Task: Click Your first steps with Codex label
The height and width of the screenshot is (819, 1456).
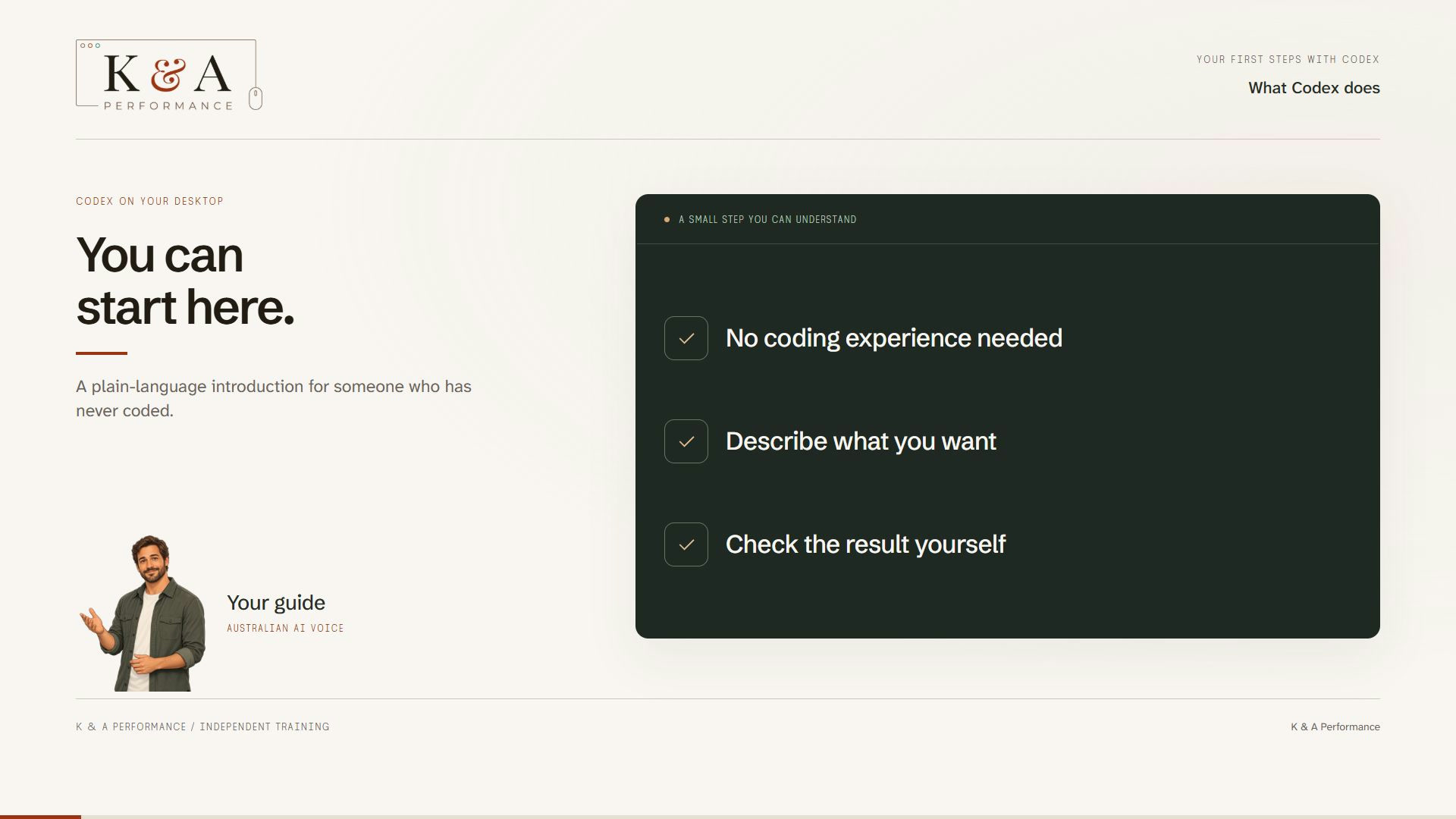Action: (1288, 59)
